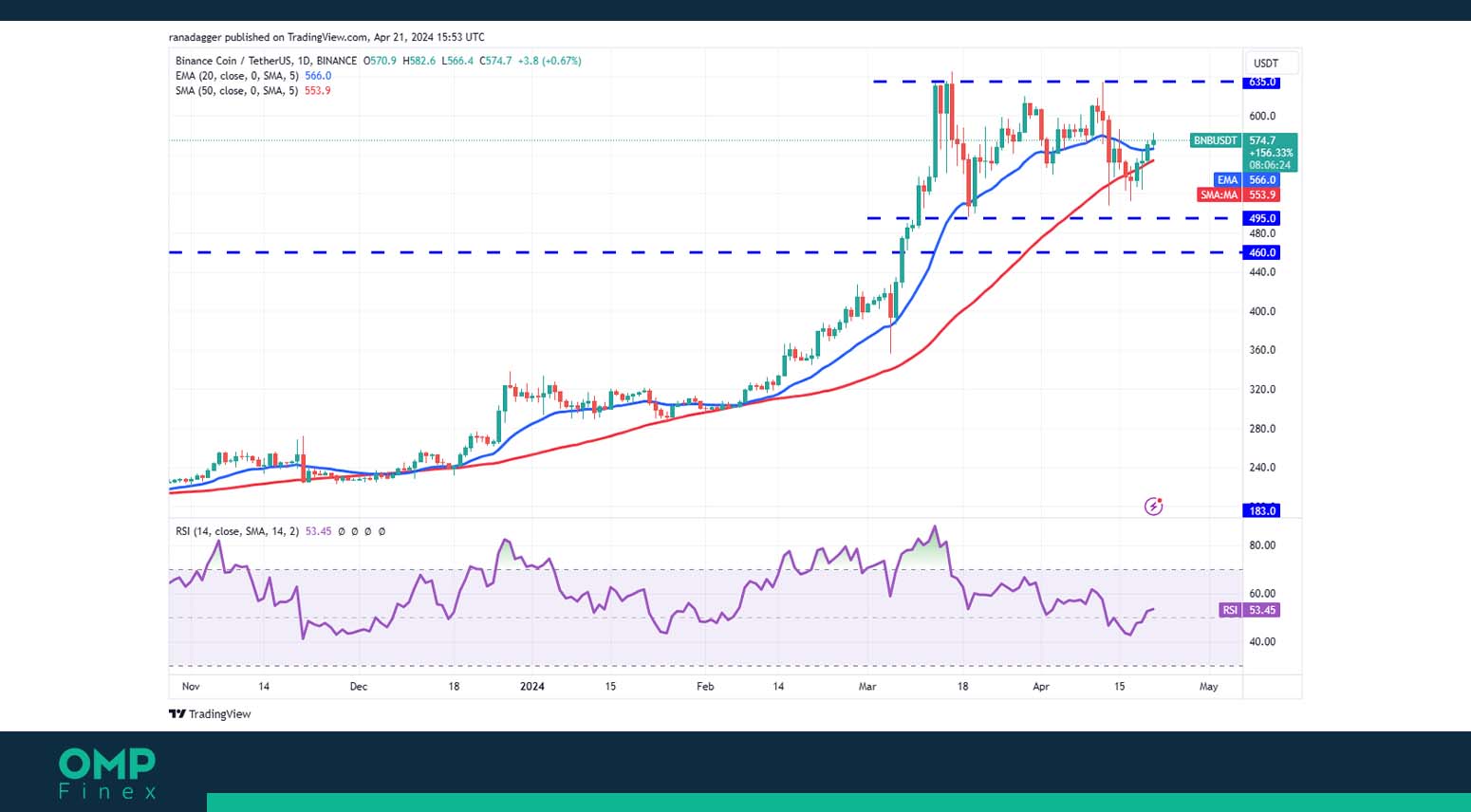Click the Mar date on time axis
Image resolution: width=1471 pixels, height=812 pixels.
[x=867, y=687]
